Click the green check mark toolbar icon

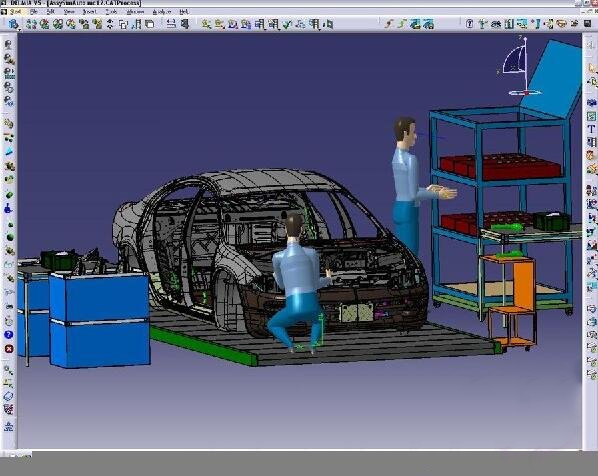coord(287,24)
